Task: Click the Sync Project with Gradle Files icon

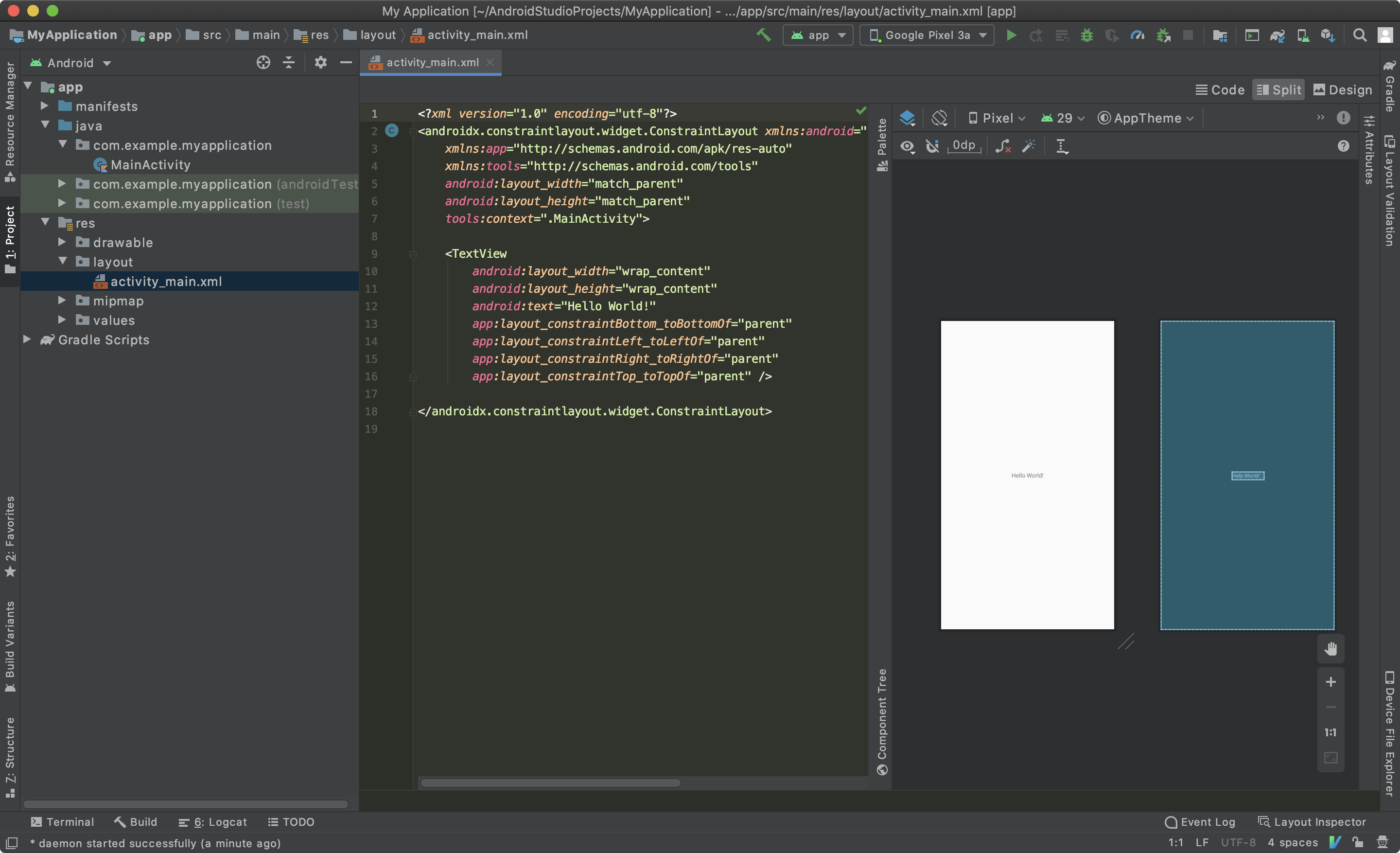Action: pos(1278,35)
